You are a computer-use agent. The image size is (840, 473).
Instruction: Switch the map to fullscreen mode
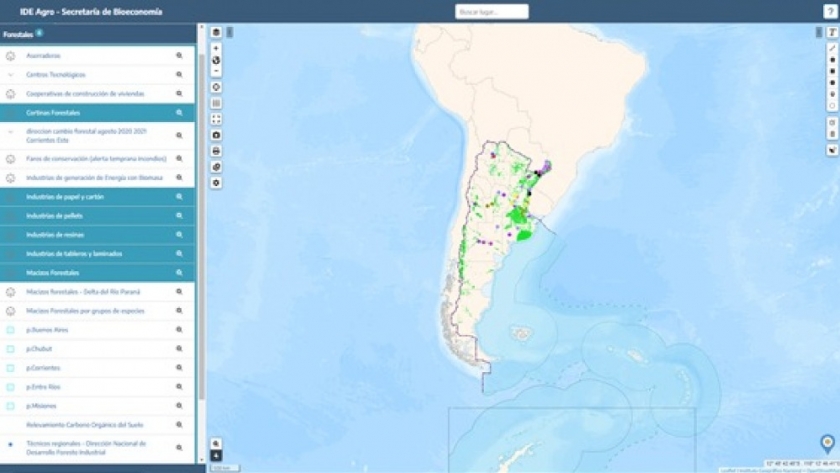click(216, 119)
